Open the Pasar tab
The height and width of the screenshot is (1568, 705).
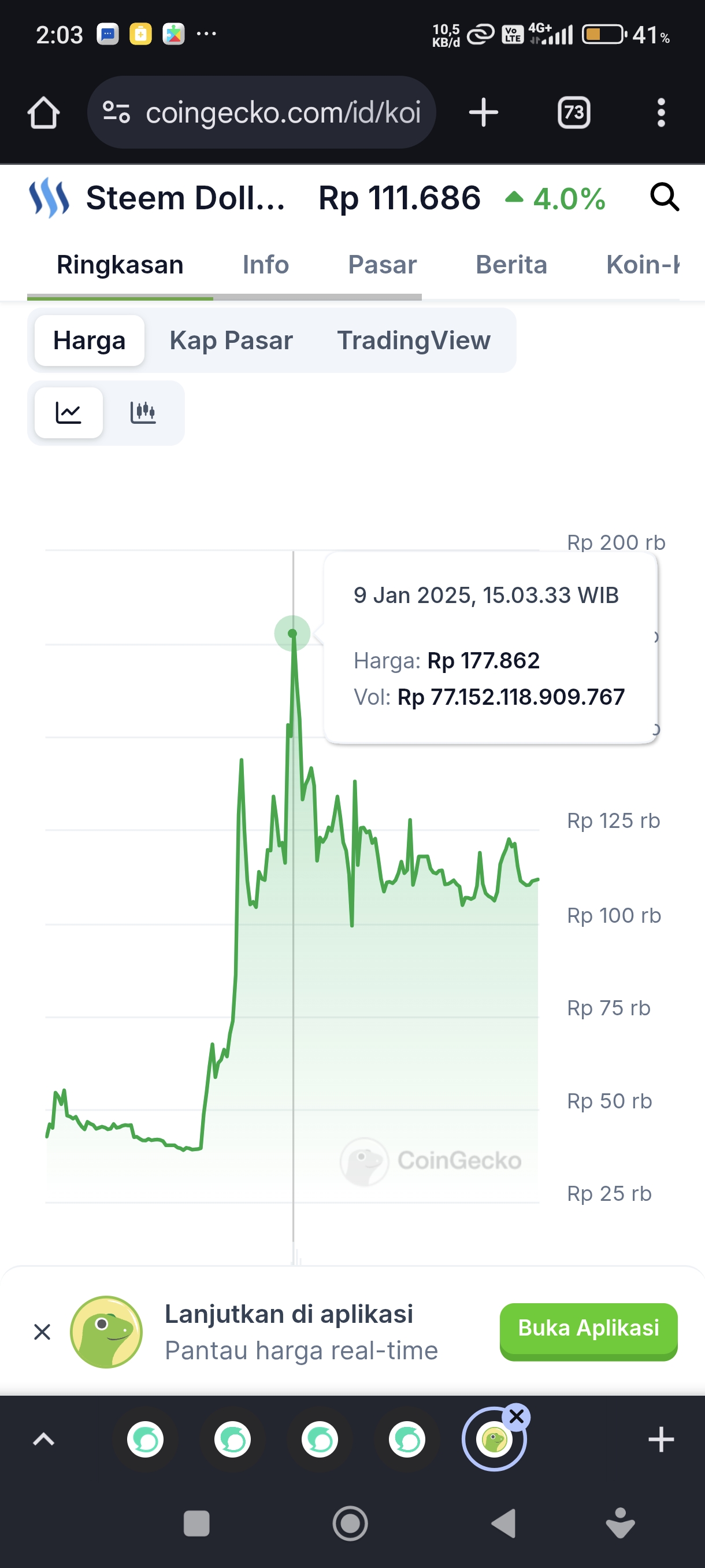[x=382, y=265]
